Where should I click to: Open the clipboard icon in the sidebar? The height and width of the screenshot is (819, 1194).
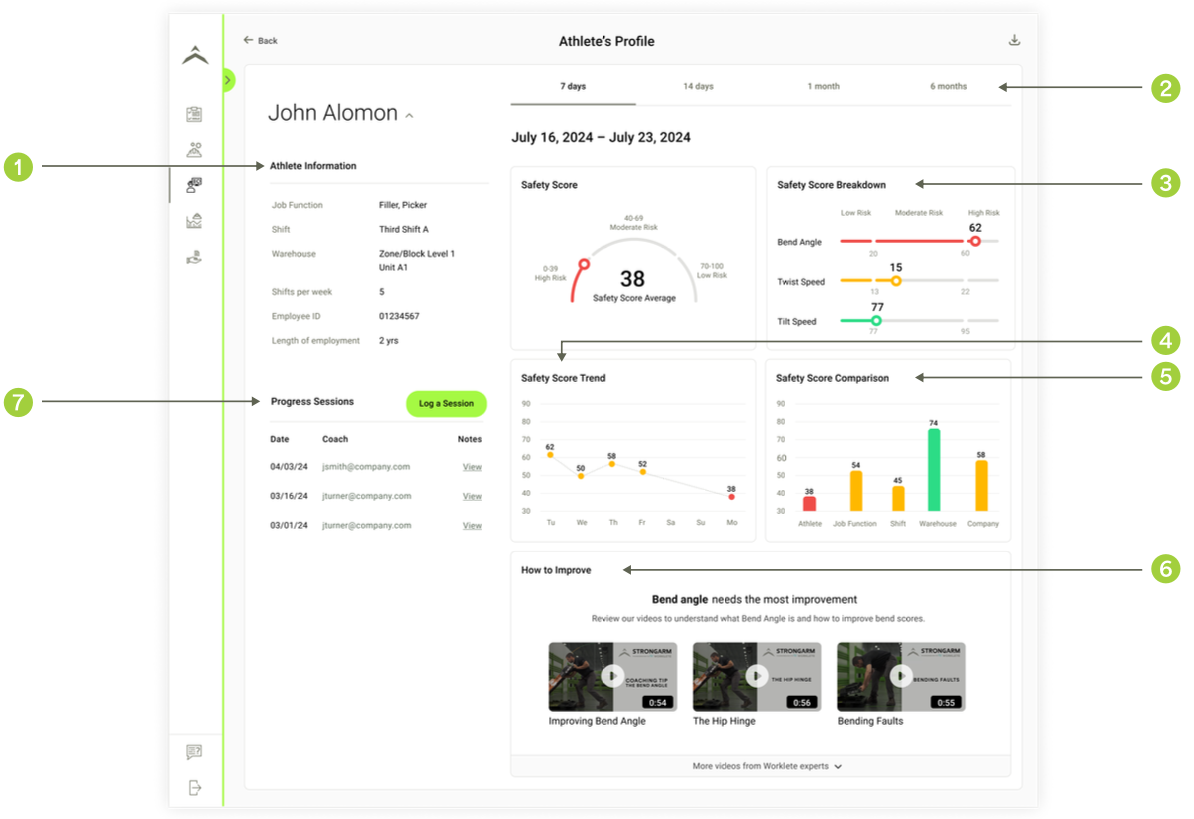(x=195, y=114)
